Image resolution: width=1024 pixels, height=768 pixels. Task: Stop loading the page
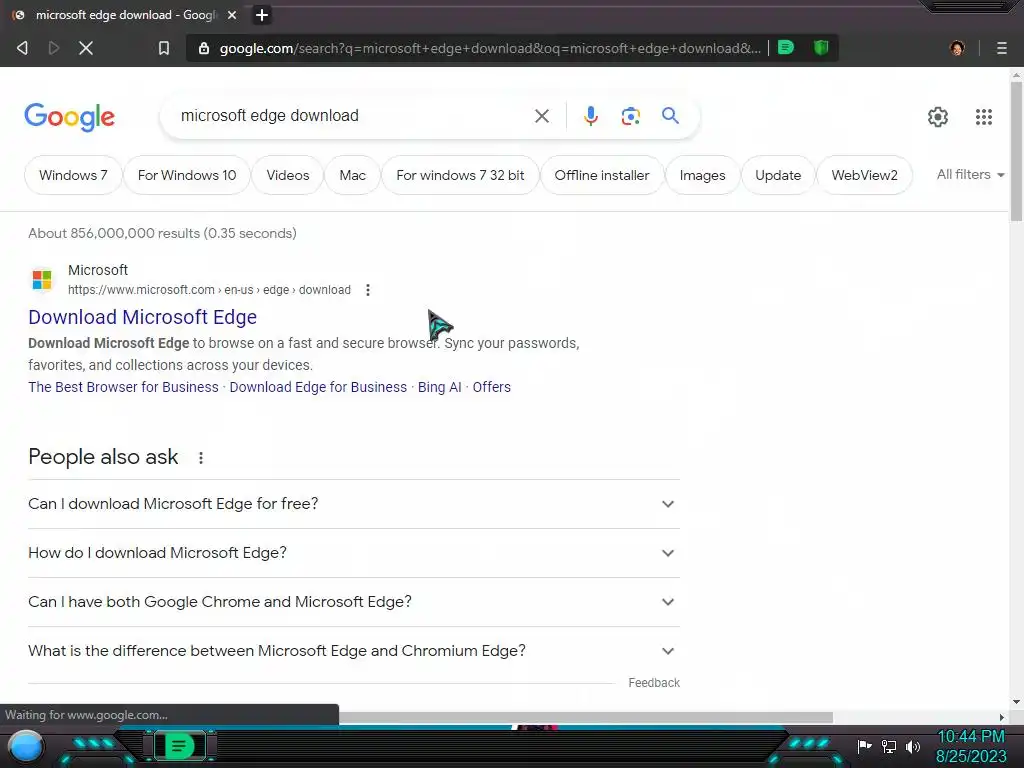86,48
